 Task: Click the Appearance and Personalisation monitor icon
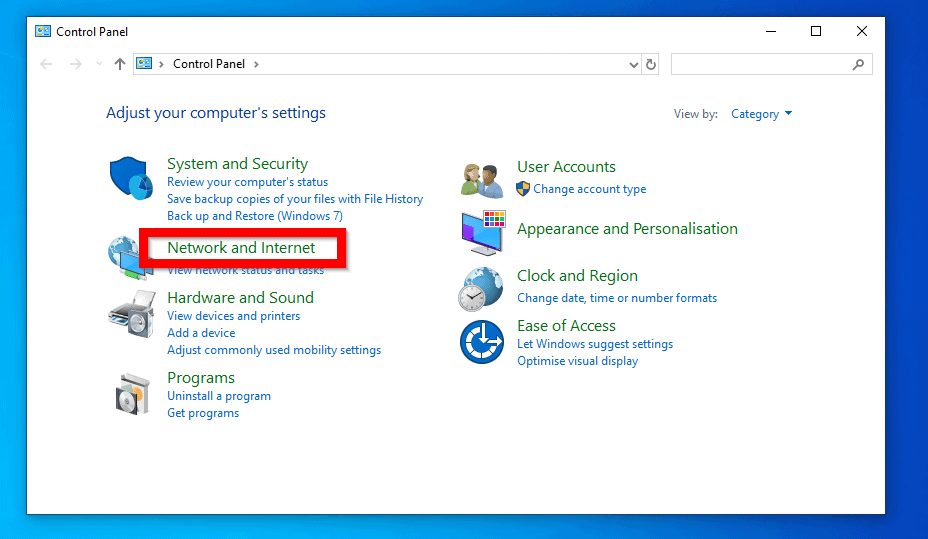pyautogui.click(x=484, y=233)
